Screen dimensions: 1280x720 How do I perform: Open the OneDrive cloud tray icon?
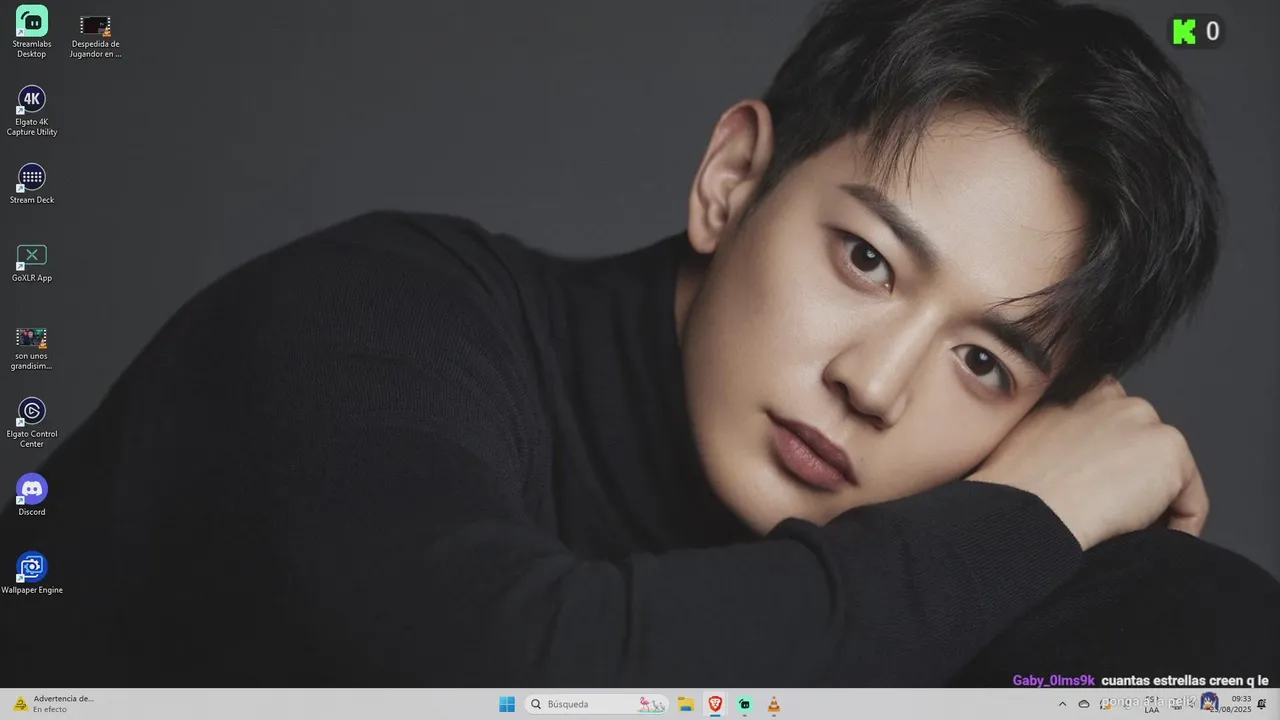pos(1083,704)
